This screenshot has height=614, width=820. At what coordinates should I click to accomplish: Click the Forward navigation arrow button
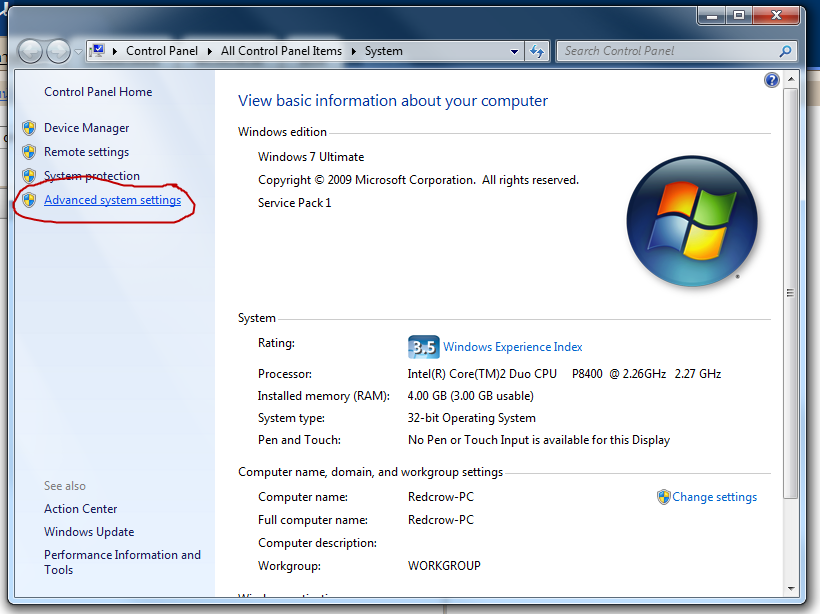58,51
